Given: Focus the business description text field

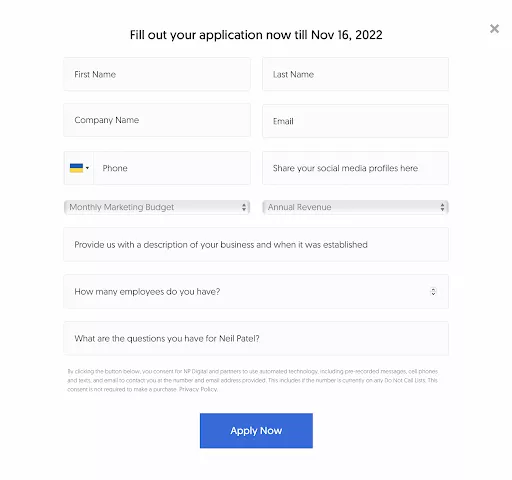Looking at the screenshot, I should coord(256,245).
